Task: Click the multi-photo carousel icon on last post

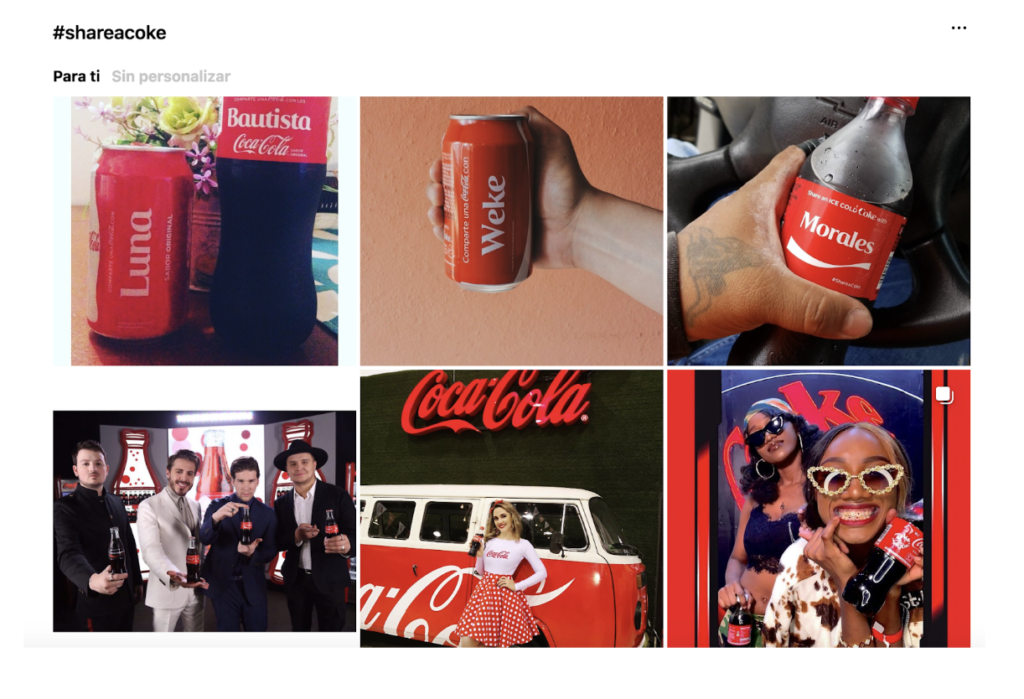Action: click(x=944, y=395)
